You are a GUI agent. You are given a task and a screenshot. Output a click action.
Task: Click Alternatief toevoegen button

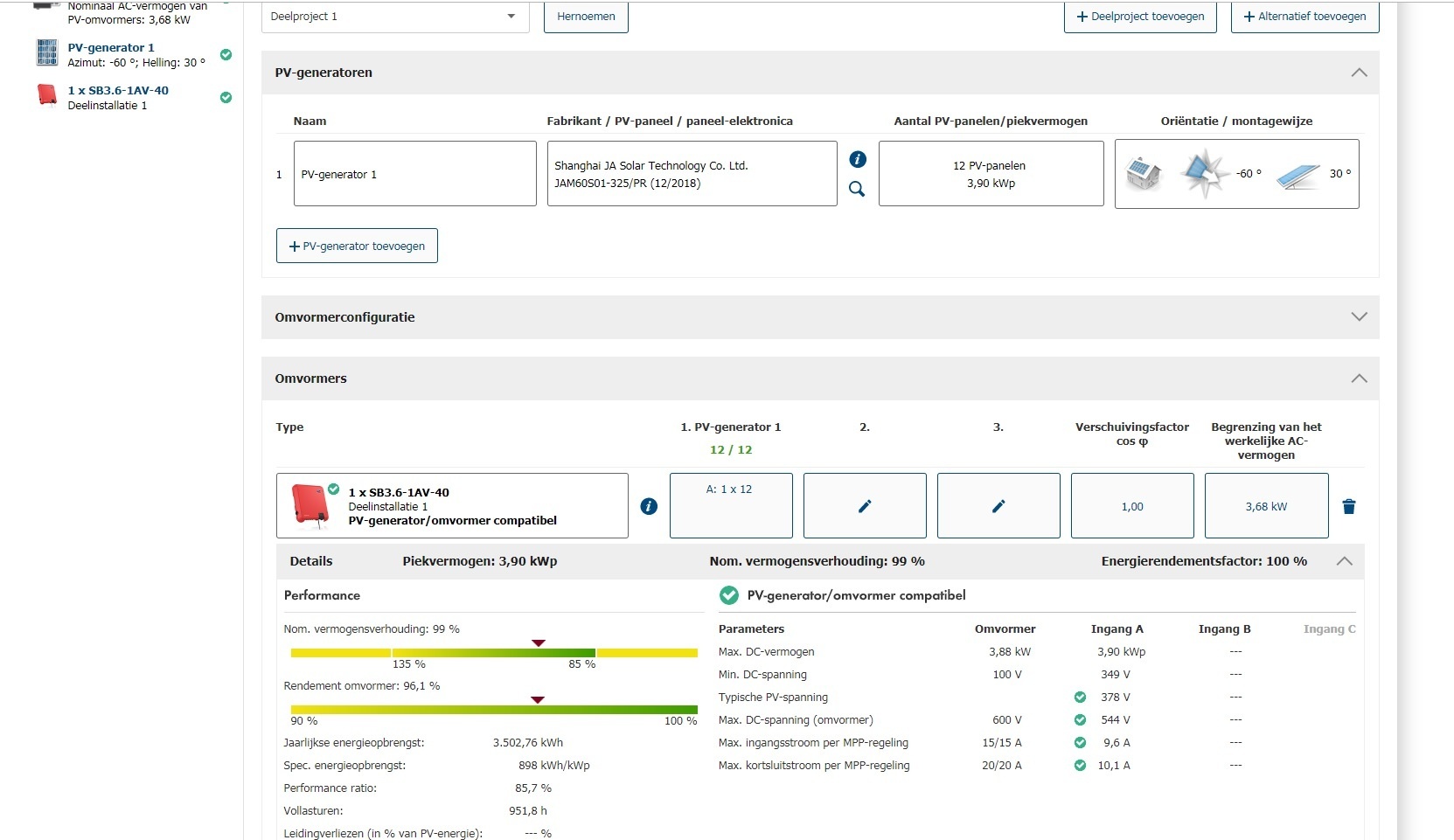pyautogui.click(x=1304, y=17)
